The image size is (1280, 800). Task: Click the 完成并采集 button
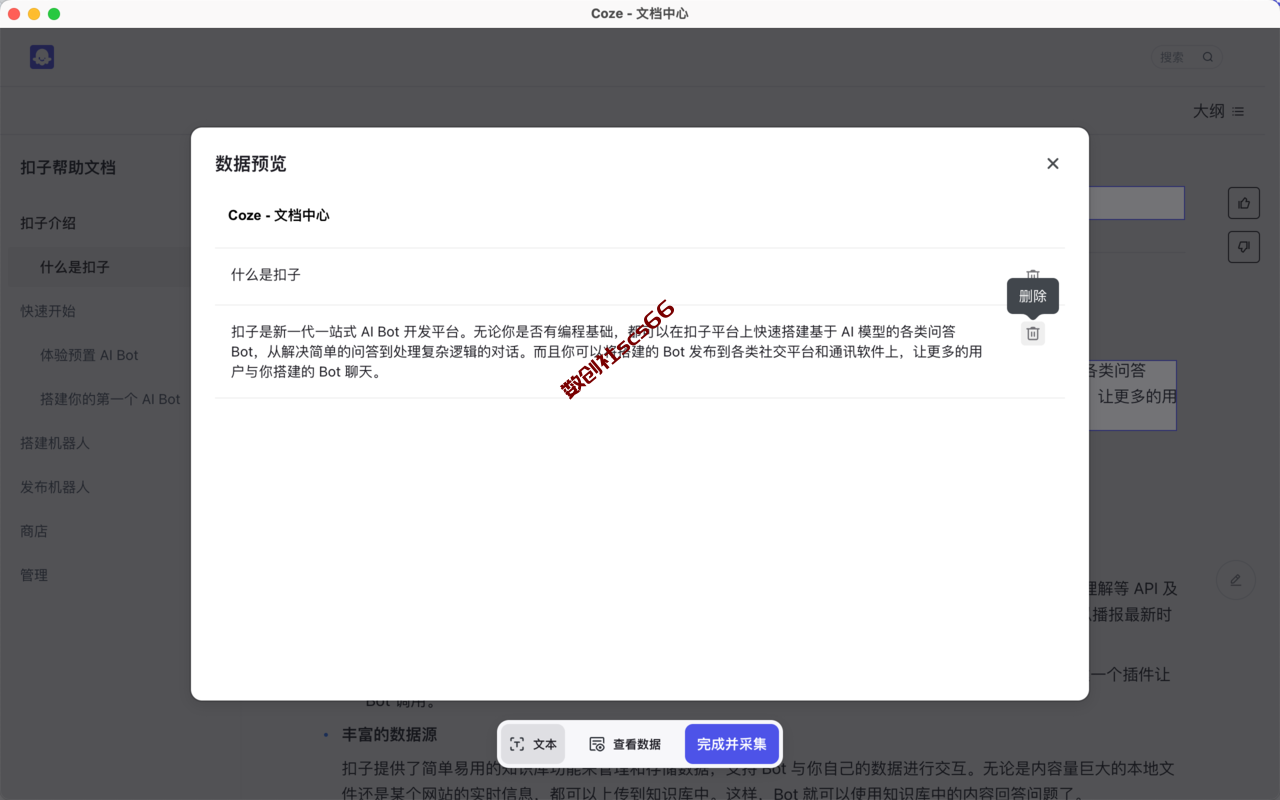pyautogui.click(x=732, y=744)
